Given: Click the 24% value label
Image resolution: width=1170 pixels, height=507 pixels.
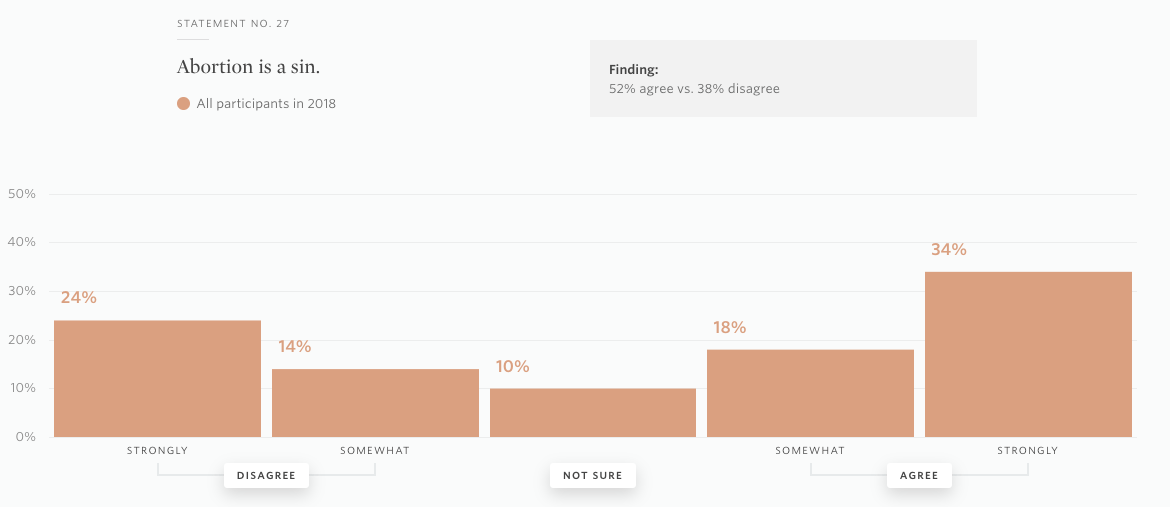Looking at the screenshot, I should click(x=78, y=297).
